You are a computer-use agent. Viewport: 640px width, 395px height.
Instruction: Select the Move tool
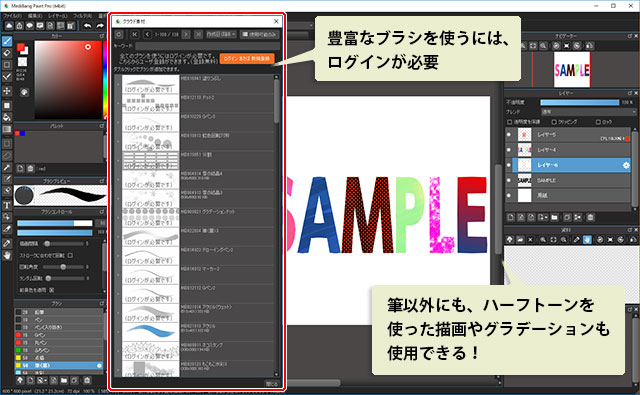point(7,91)
